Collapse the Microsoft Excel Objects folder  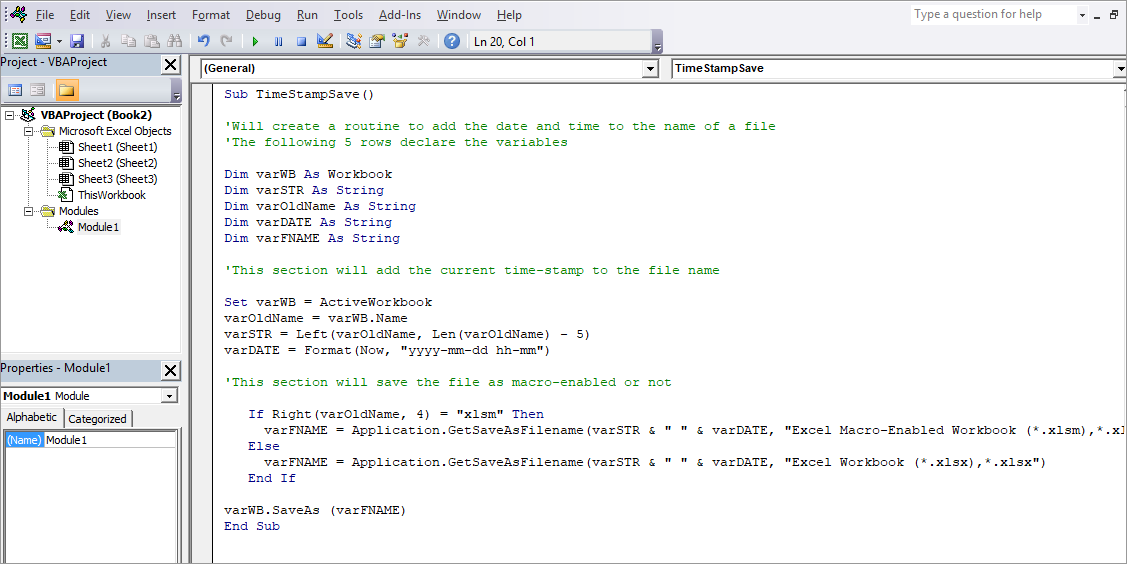(28, 131)
